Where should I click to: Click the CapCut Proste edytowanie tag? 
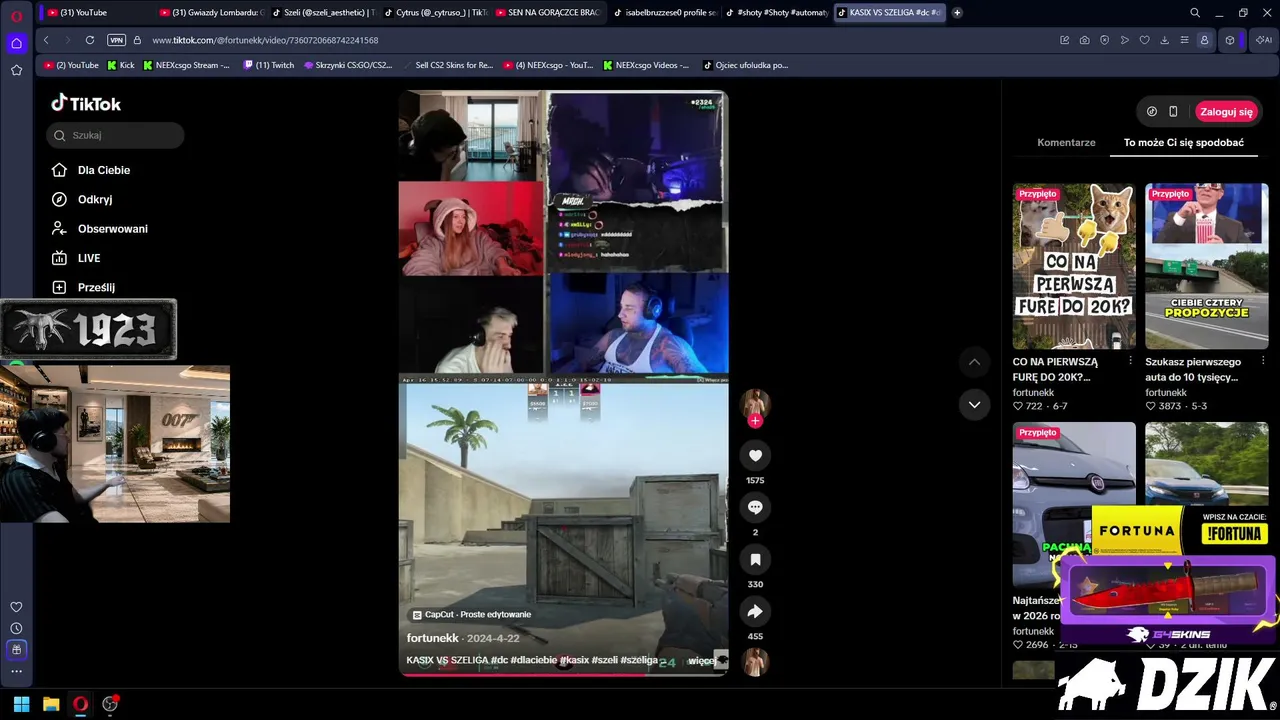coord(472,615)
